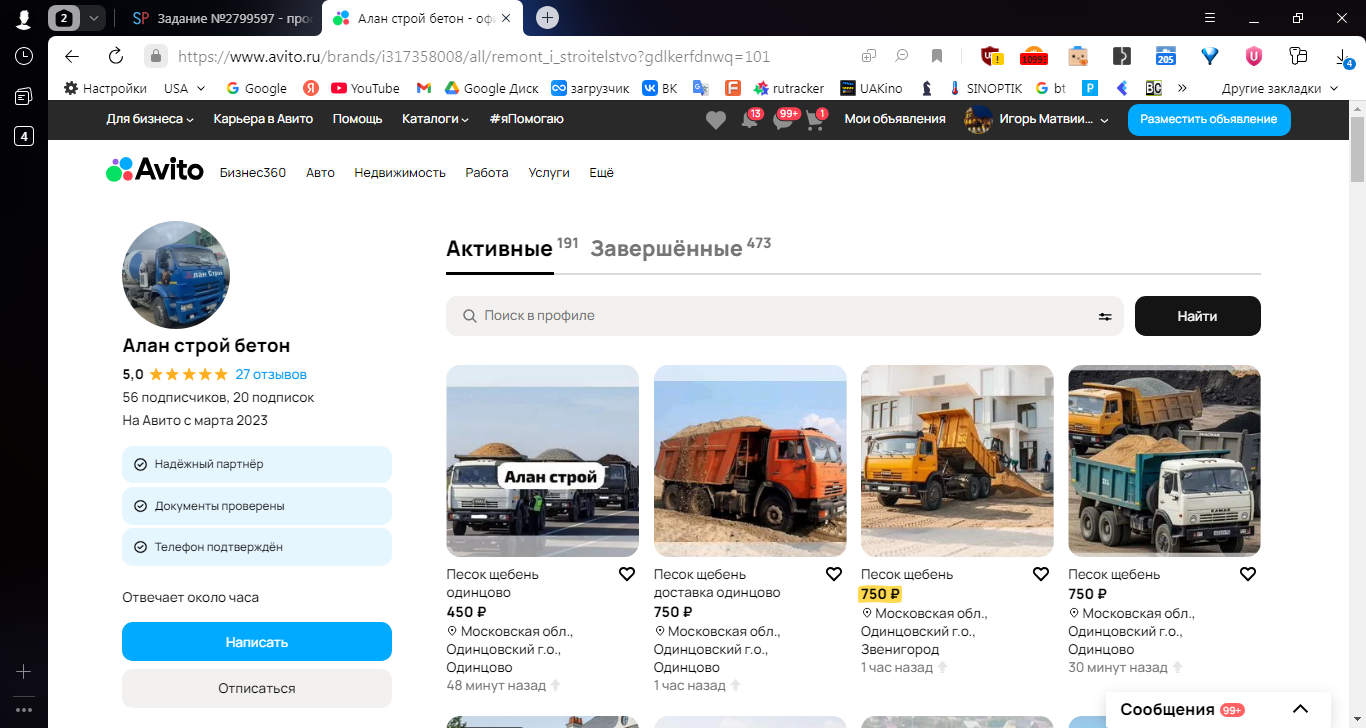Click the Avito logo
This screenshot has height=728, width=1366.
tap(155, 170)
